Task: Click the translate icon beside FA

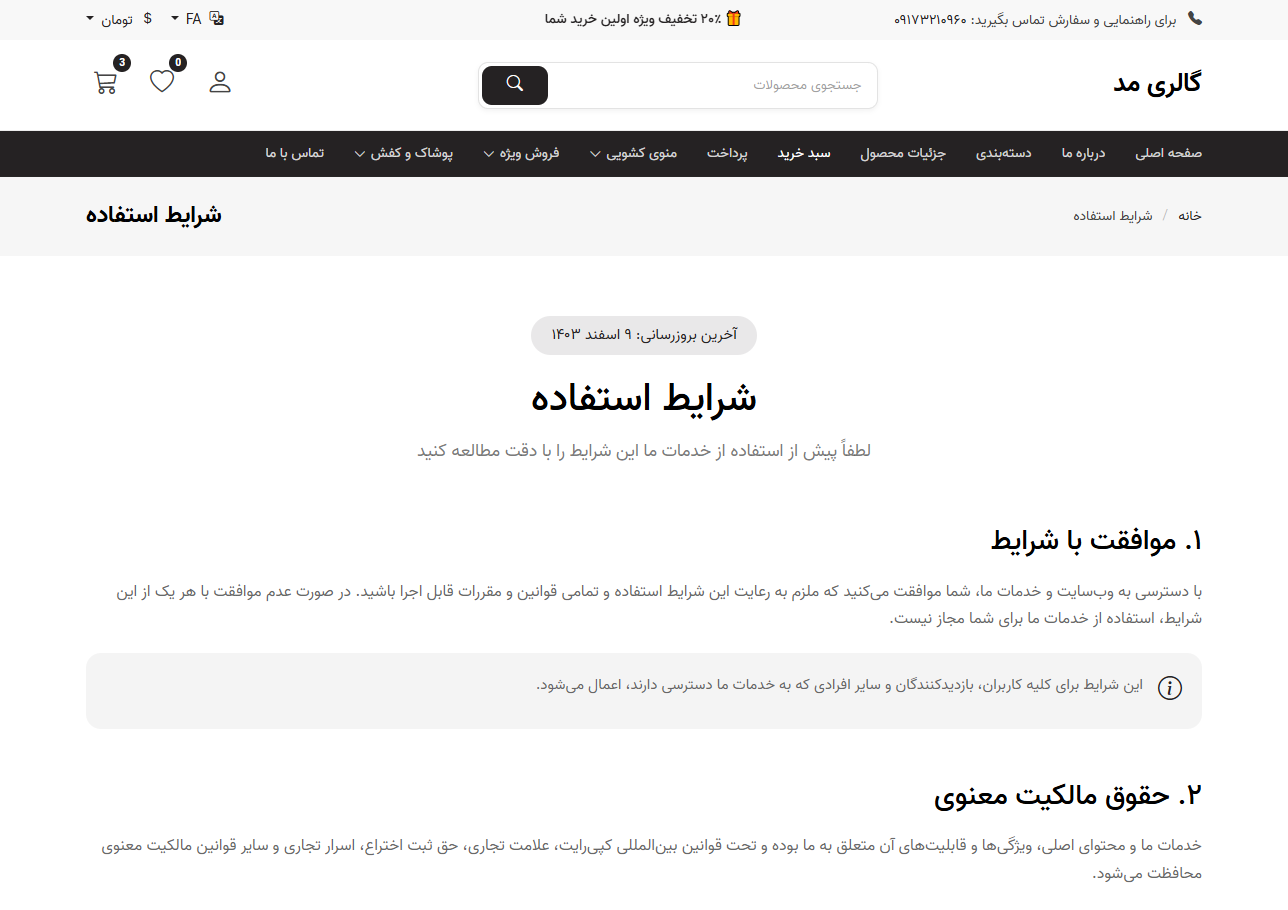Action: (215, 17)
